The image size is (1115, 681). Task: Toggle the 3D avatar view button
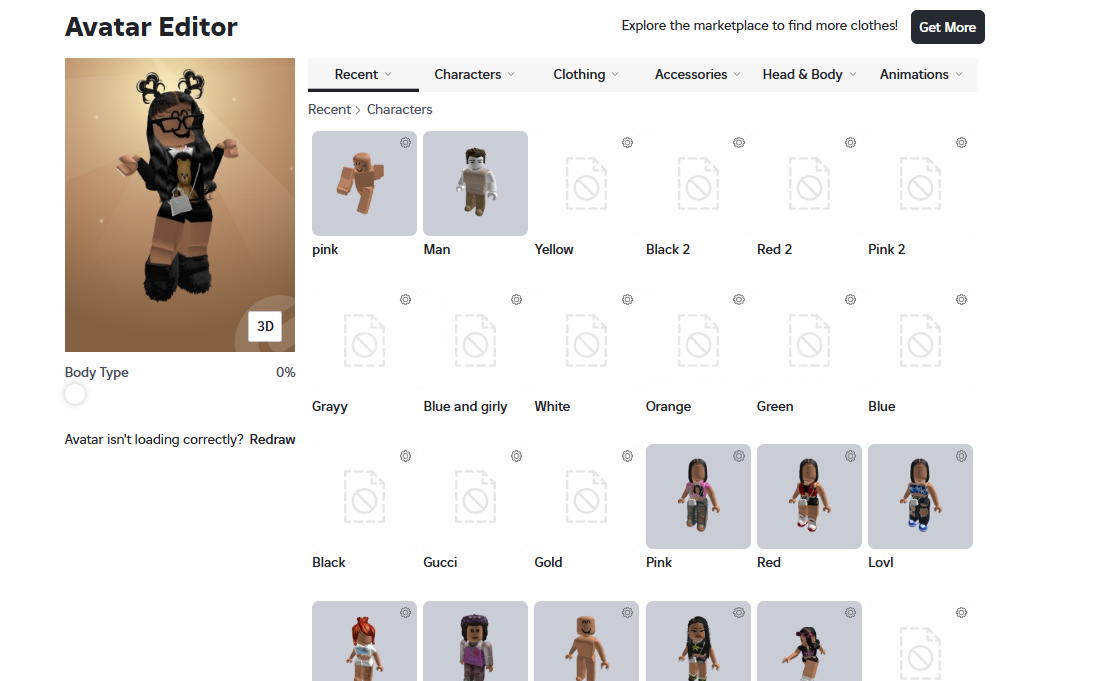(x=265, y=326)
